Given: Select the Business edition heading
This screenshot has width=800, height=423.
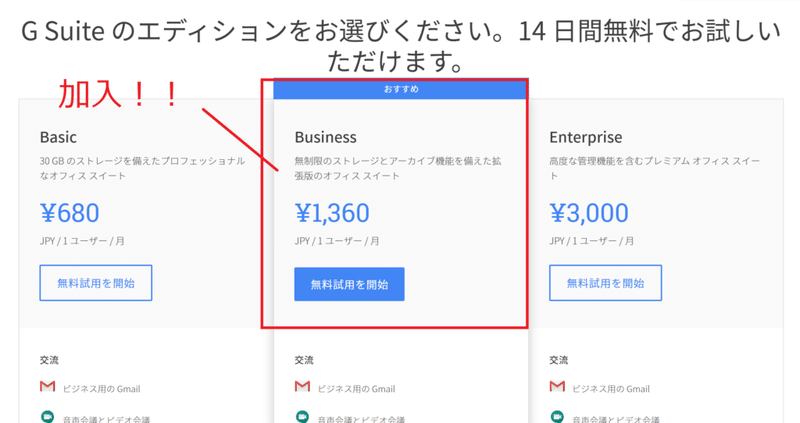Looking at the screenshot, I should tap(325, 137).
